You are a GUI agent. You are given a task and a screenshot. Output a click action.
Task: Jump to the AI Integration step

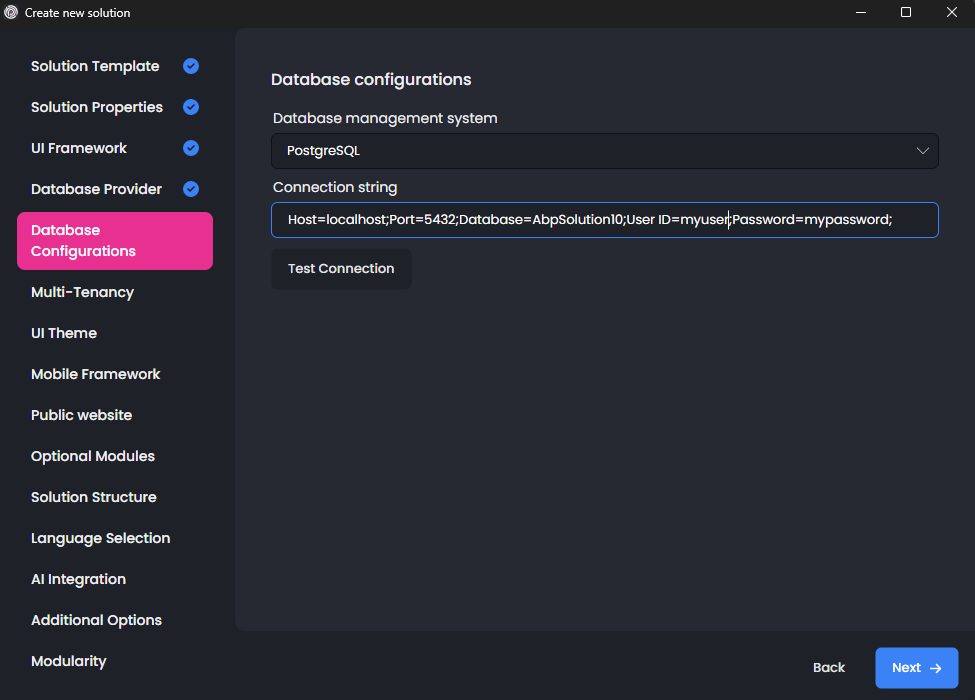tap(78, 579)
